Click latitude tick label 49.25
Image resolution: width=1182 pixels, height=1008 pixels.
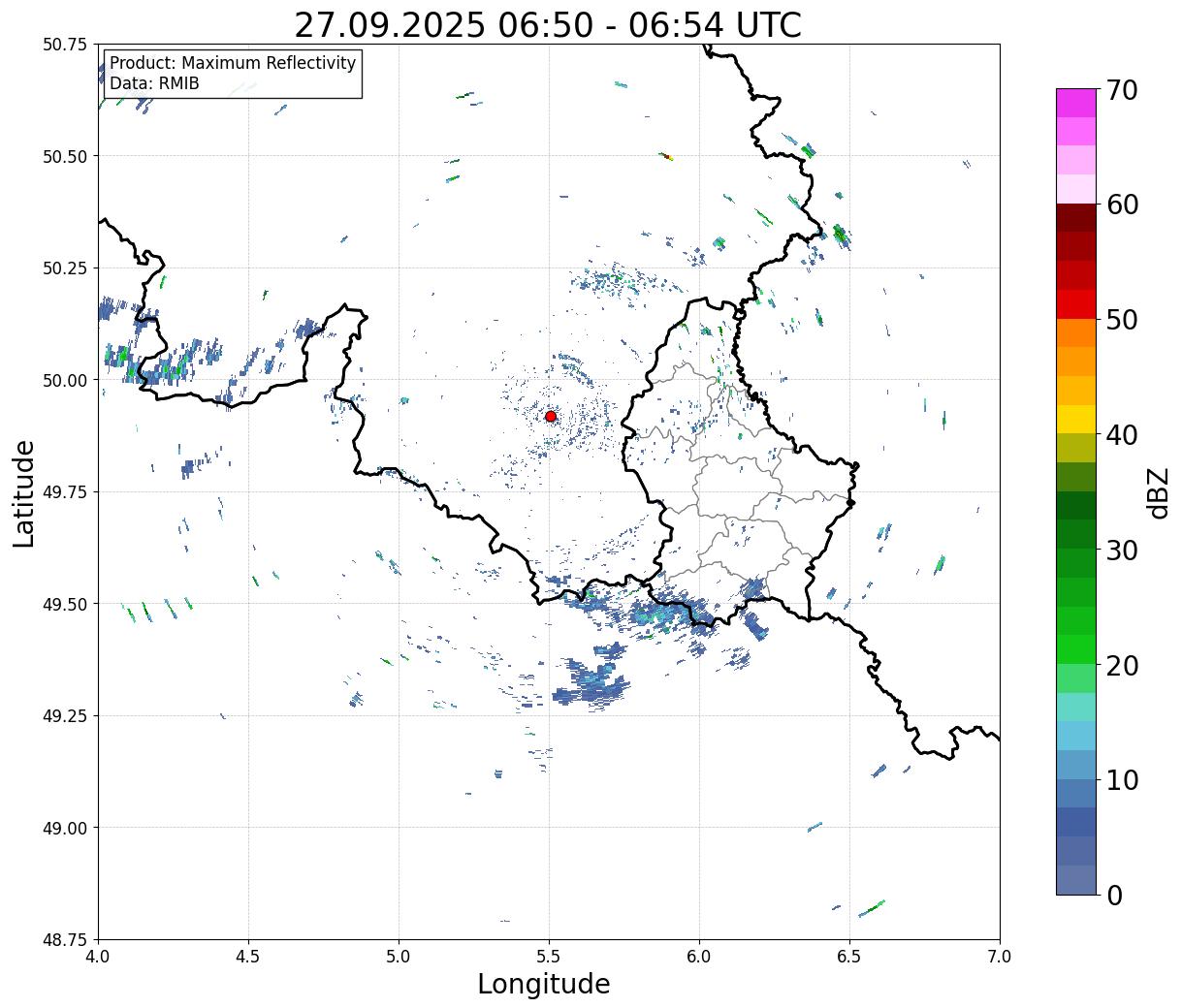point(65,716)
